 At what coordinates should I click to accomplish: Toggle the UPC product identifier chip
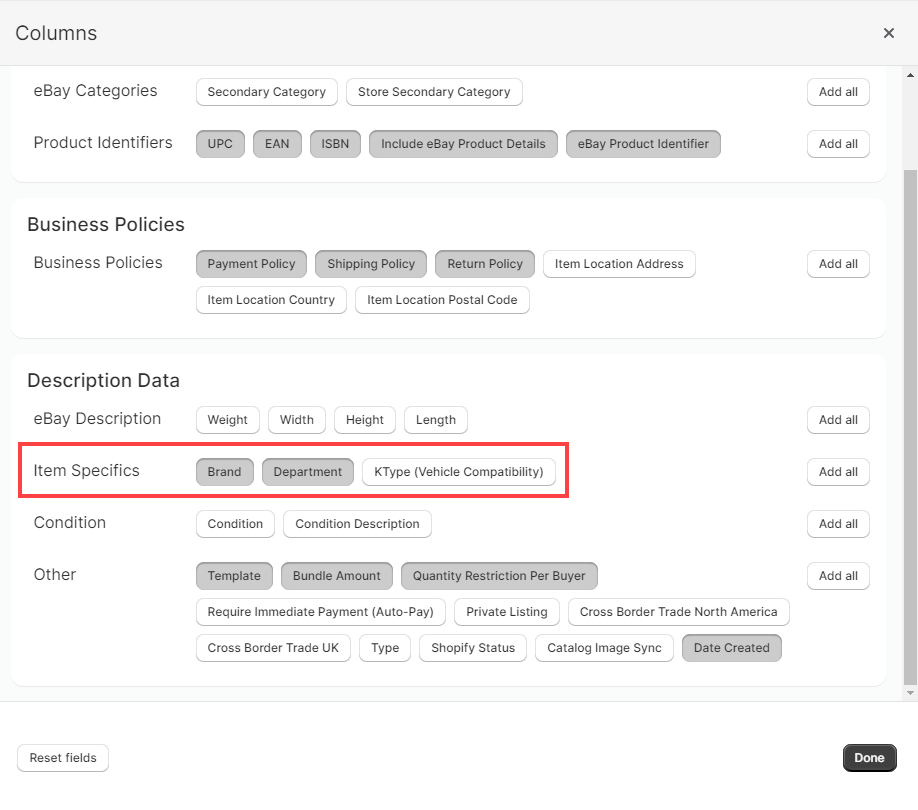220,144
